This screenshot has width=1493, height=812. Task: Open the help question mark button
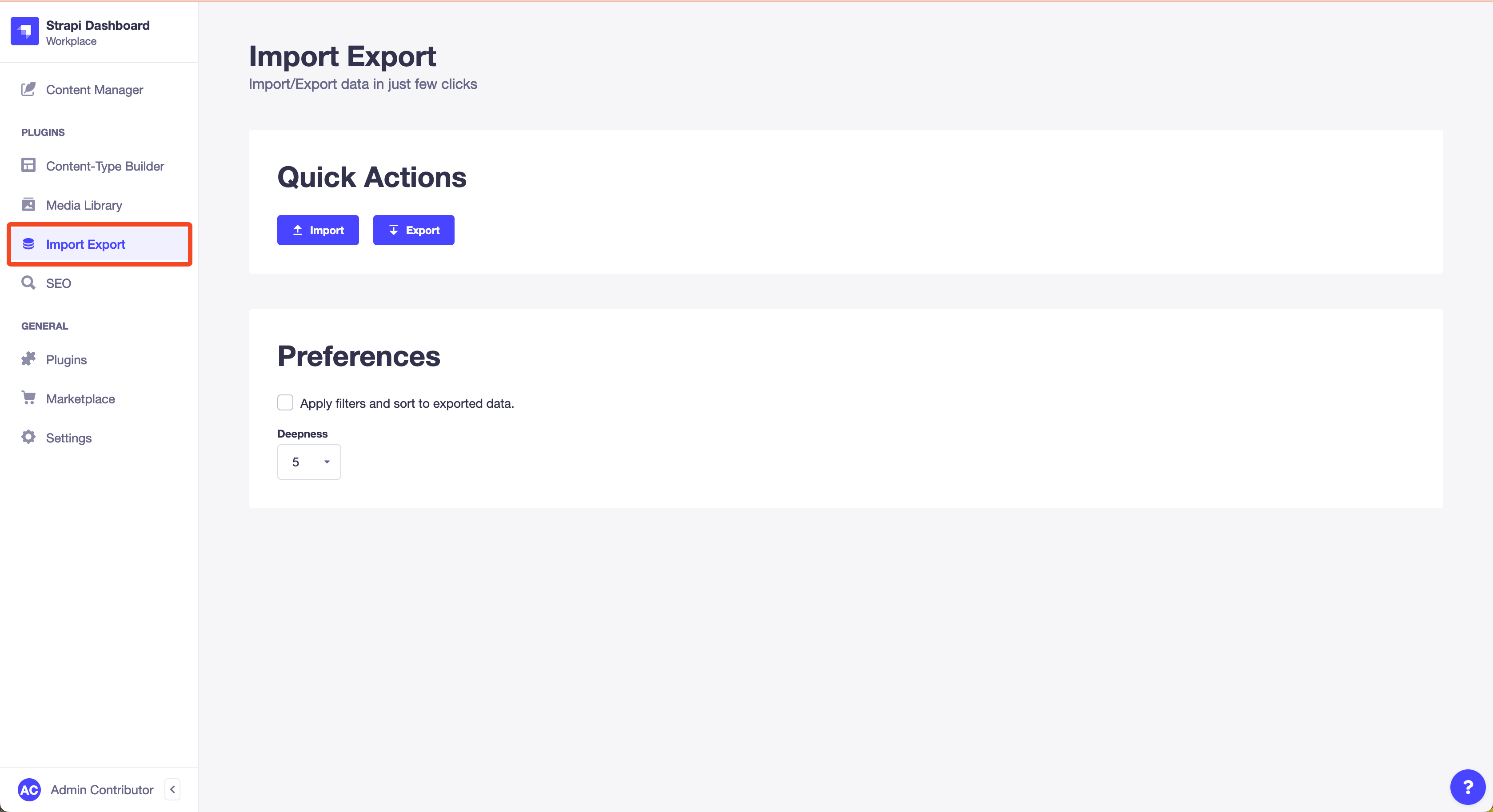(1468, 787)
